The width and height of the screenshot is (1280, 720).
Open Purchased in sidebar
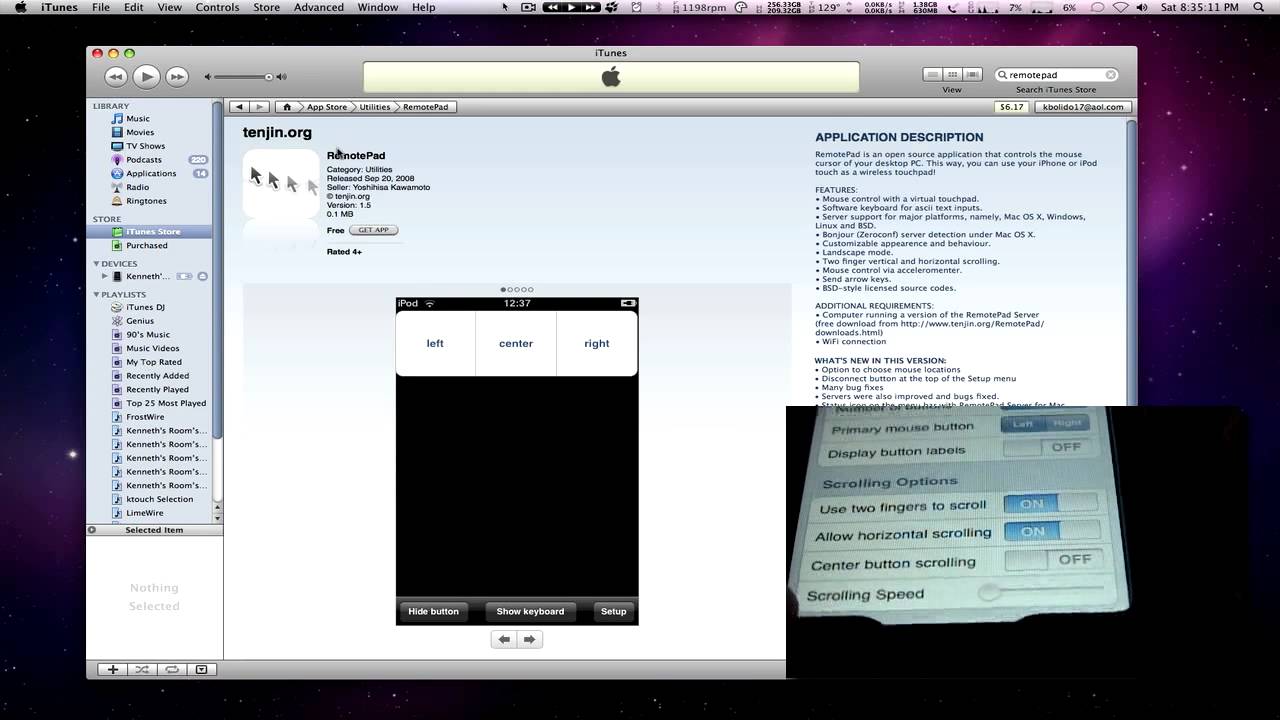click(147, 245)
